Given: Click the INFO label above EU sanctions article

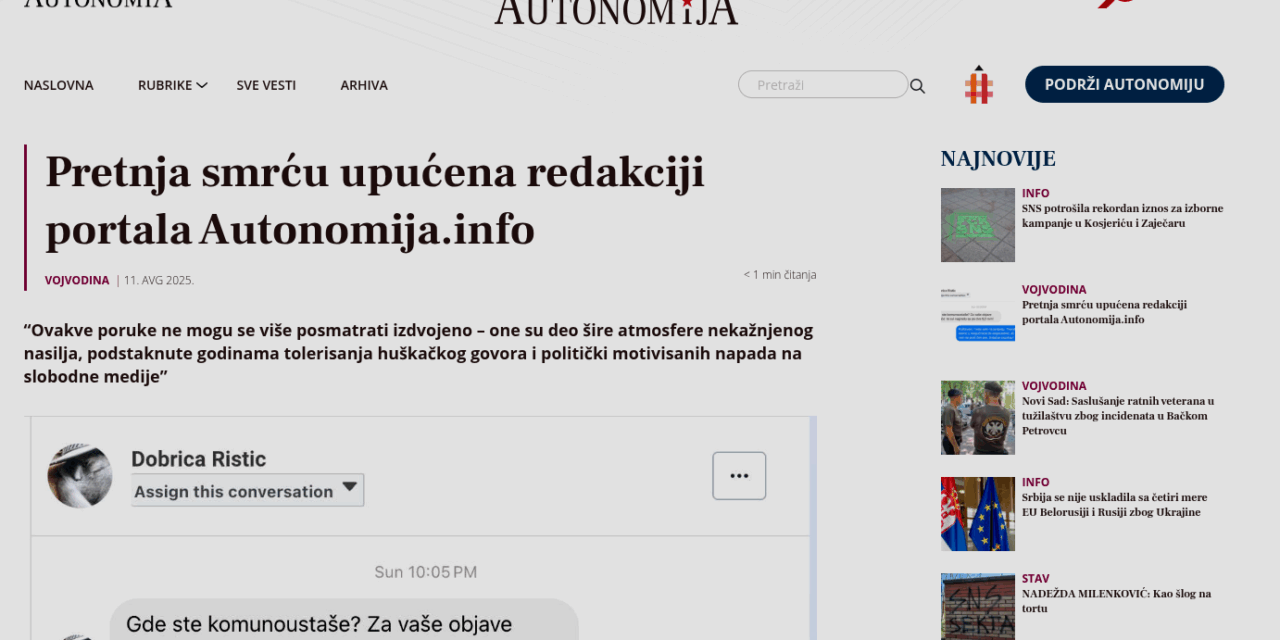Looking at the screenshot, I should (x=1035, y=481).
